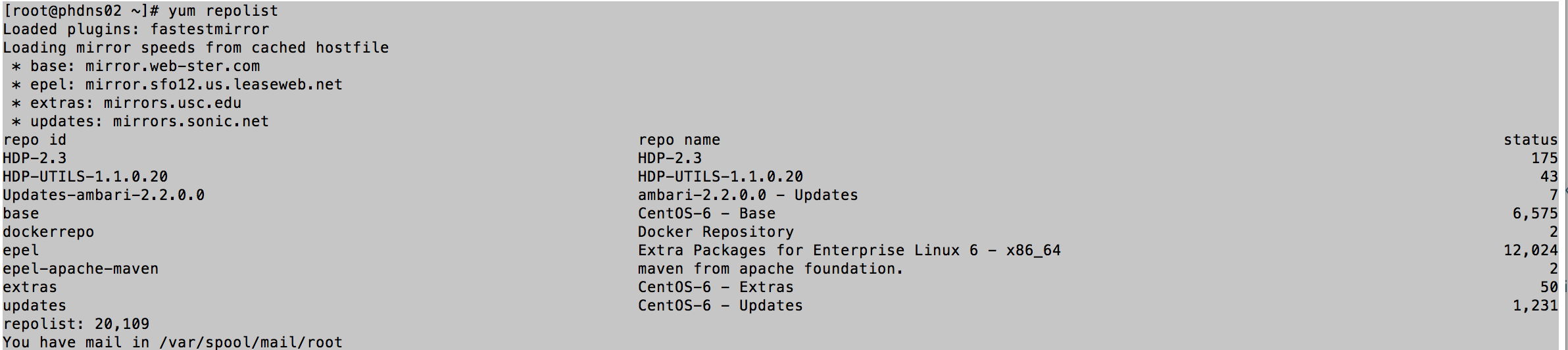Click the 'repo name' column header
The width and height of the screenshot is (1568, 350).
[x=679, y=140]
